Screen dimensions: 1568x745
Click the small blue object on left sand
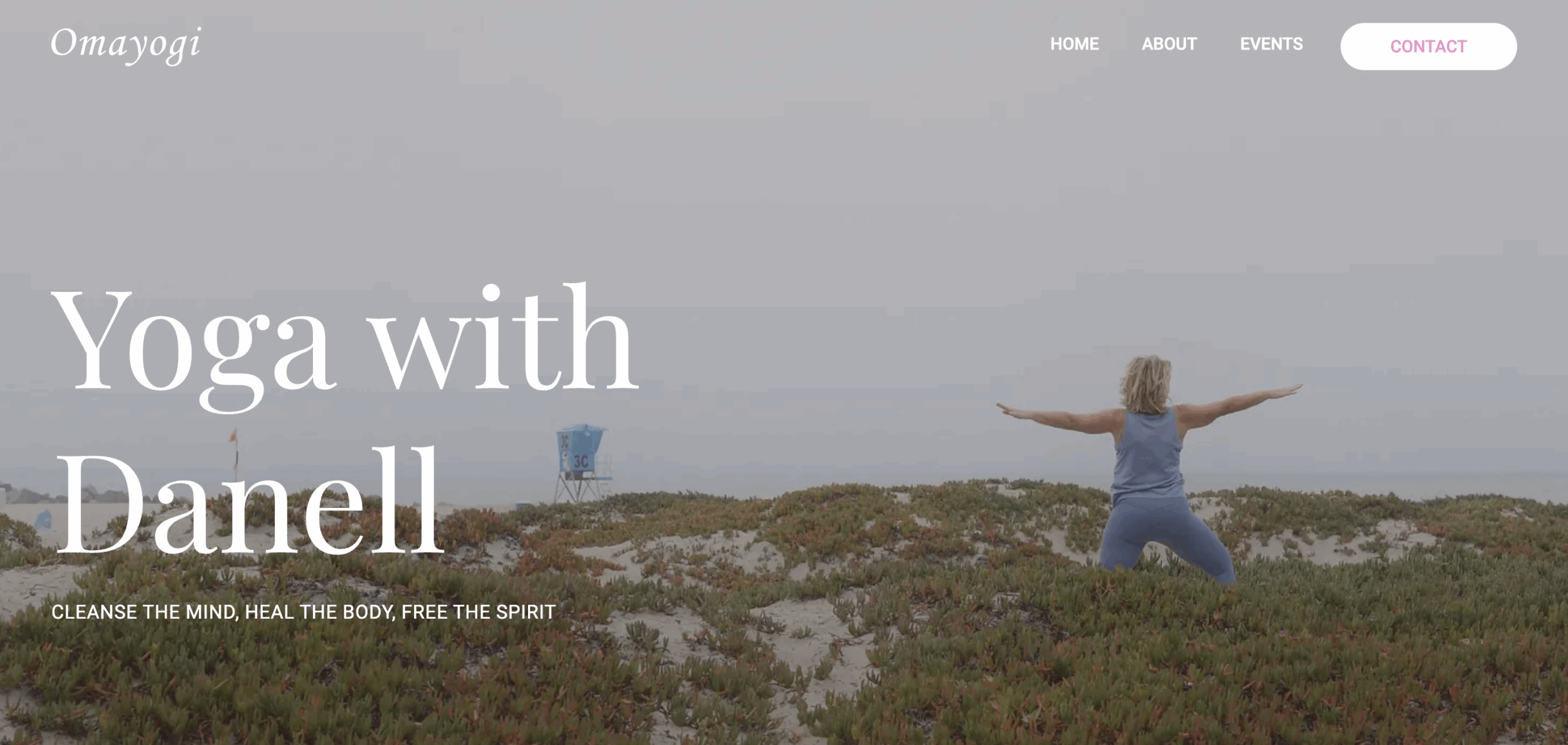[43, 521]
